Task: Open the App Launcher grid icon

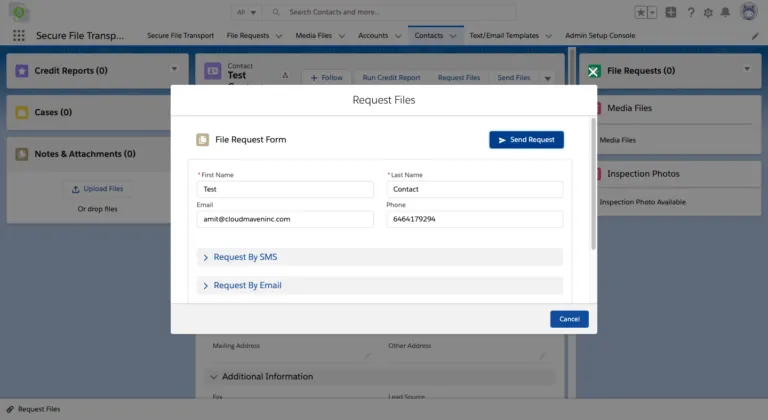Action: click(19, 35)
